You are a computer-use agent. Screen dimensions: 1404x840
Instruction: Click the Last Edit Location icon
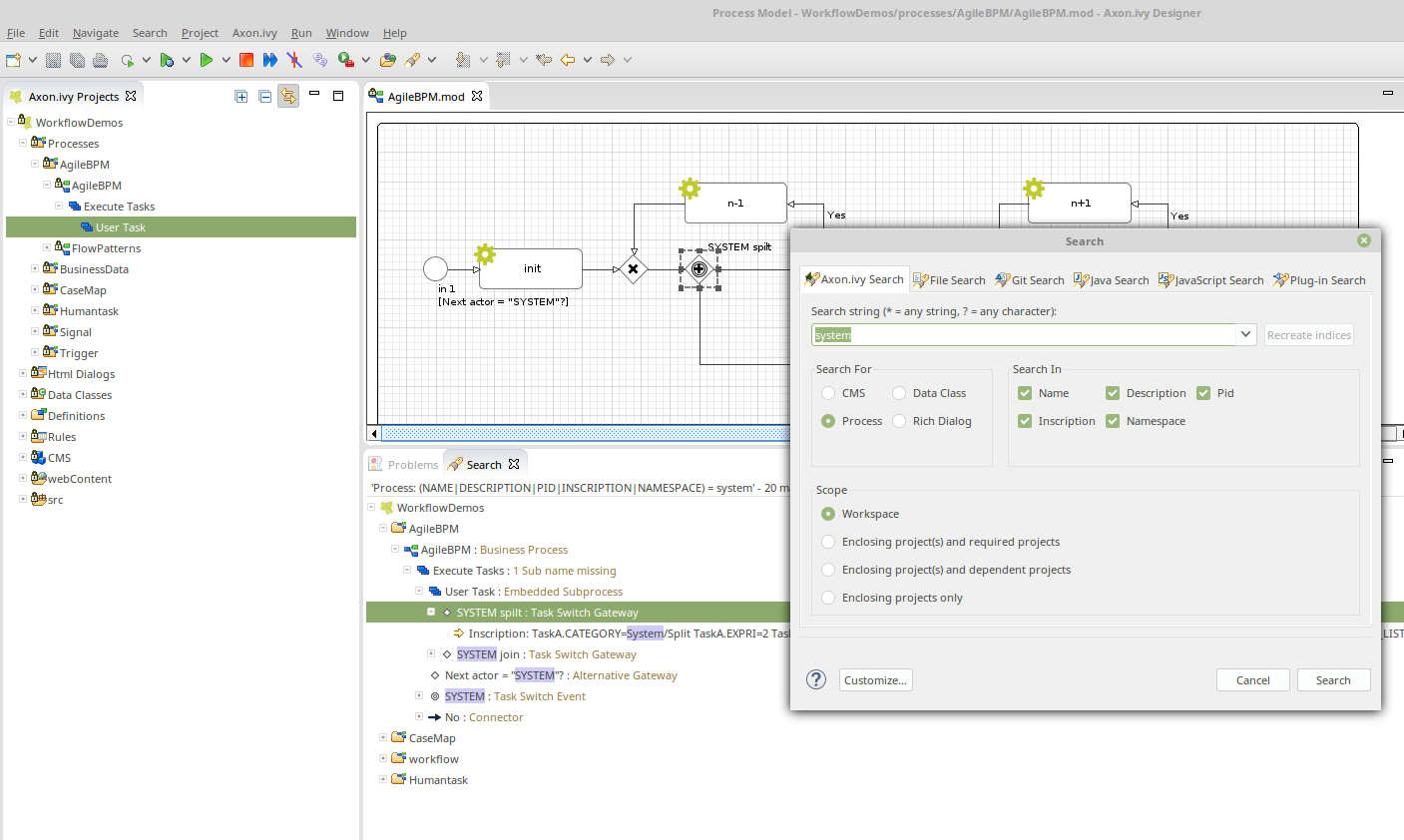click(544, 60)
